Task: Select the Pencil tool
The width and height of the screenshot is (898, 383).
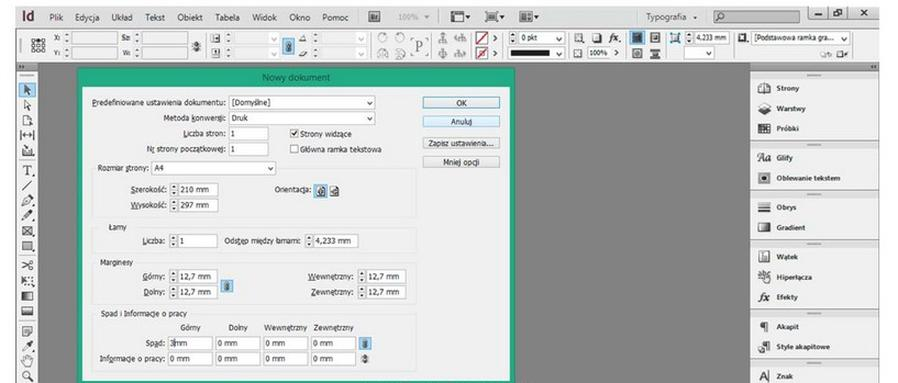Action: pos(27,216)
